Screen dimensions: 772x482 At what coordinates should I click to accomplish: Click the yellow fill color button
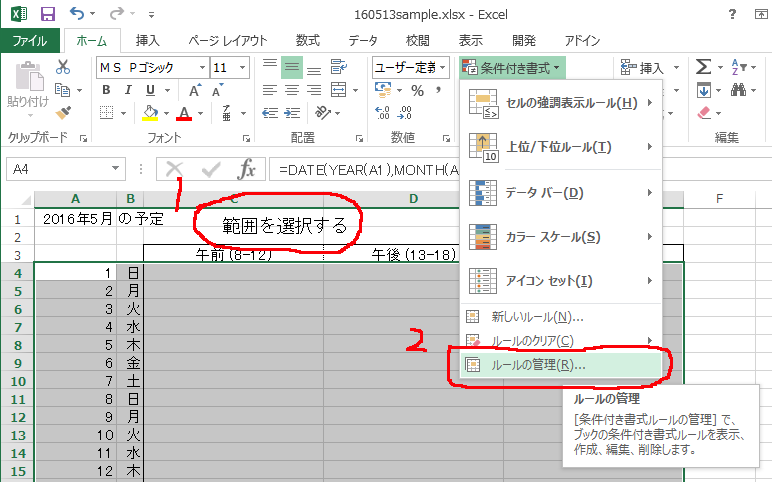point(150,112)
